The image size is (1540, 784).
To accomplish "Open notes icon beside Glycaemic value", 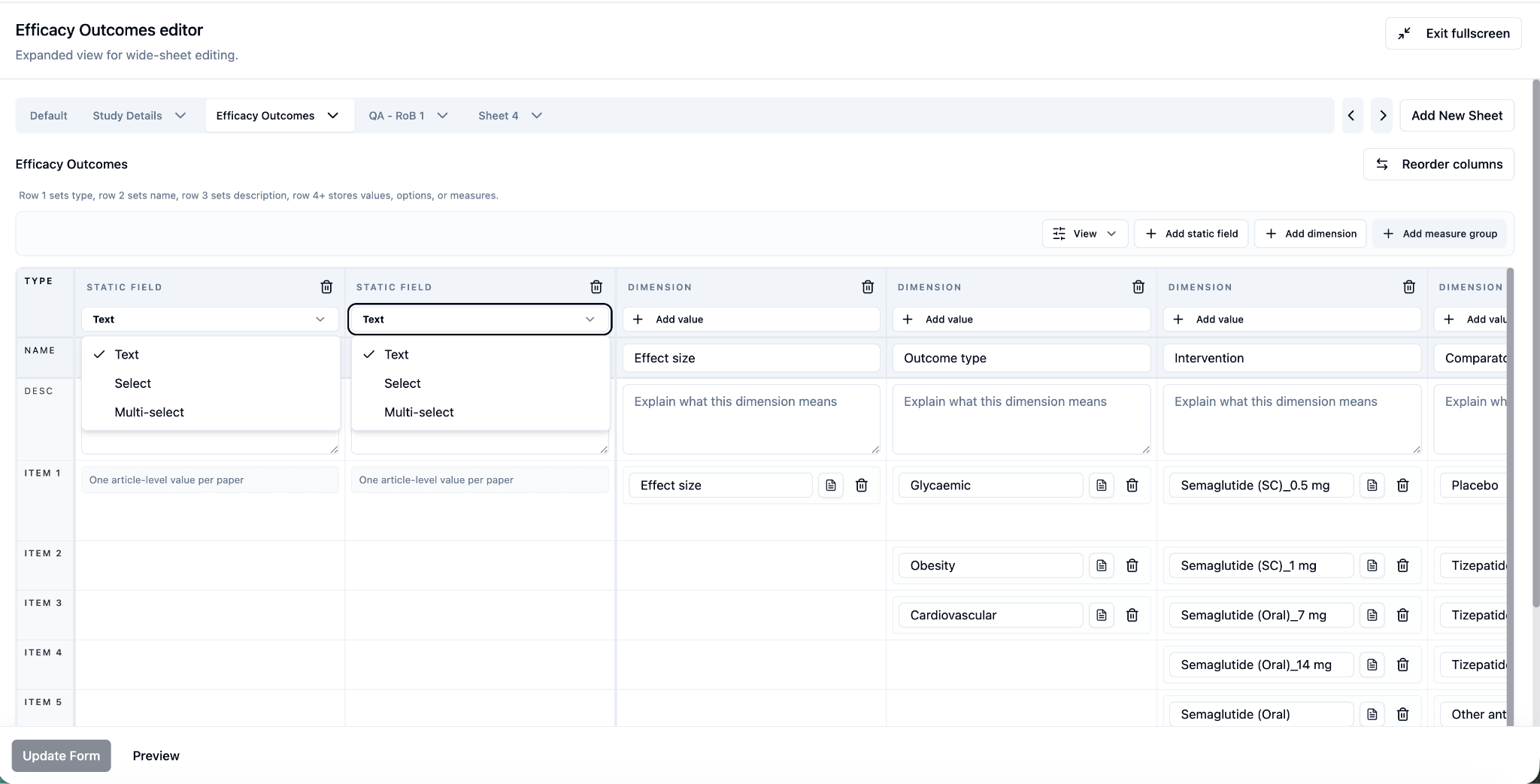I will [x=1101, y=486].
